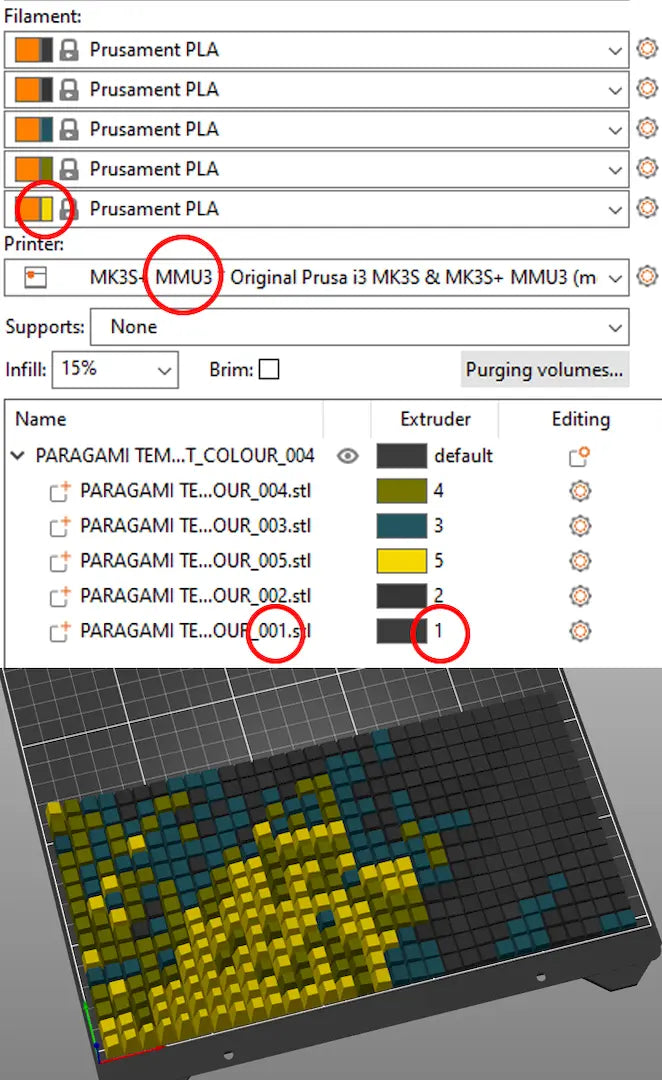Click lock icon on third filament row
This screenshot has width=662, height=1080.
point(68,129)
